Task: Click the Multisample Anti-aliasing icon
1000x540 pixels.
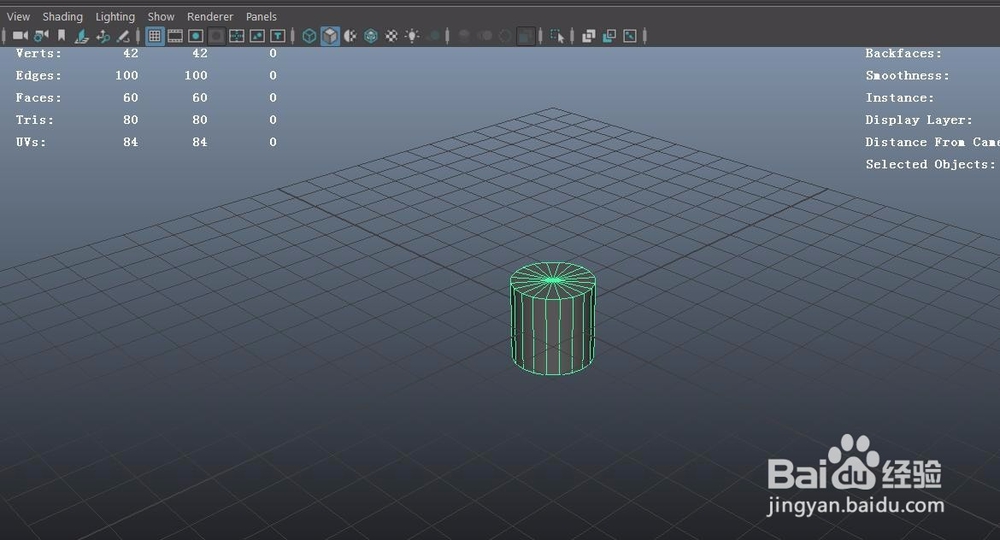Action: tap(505, 36)
